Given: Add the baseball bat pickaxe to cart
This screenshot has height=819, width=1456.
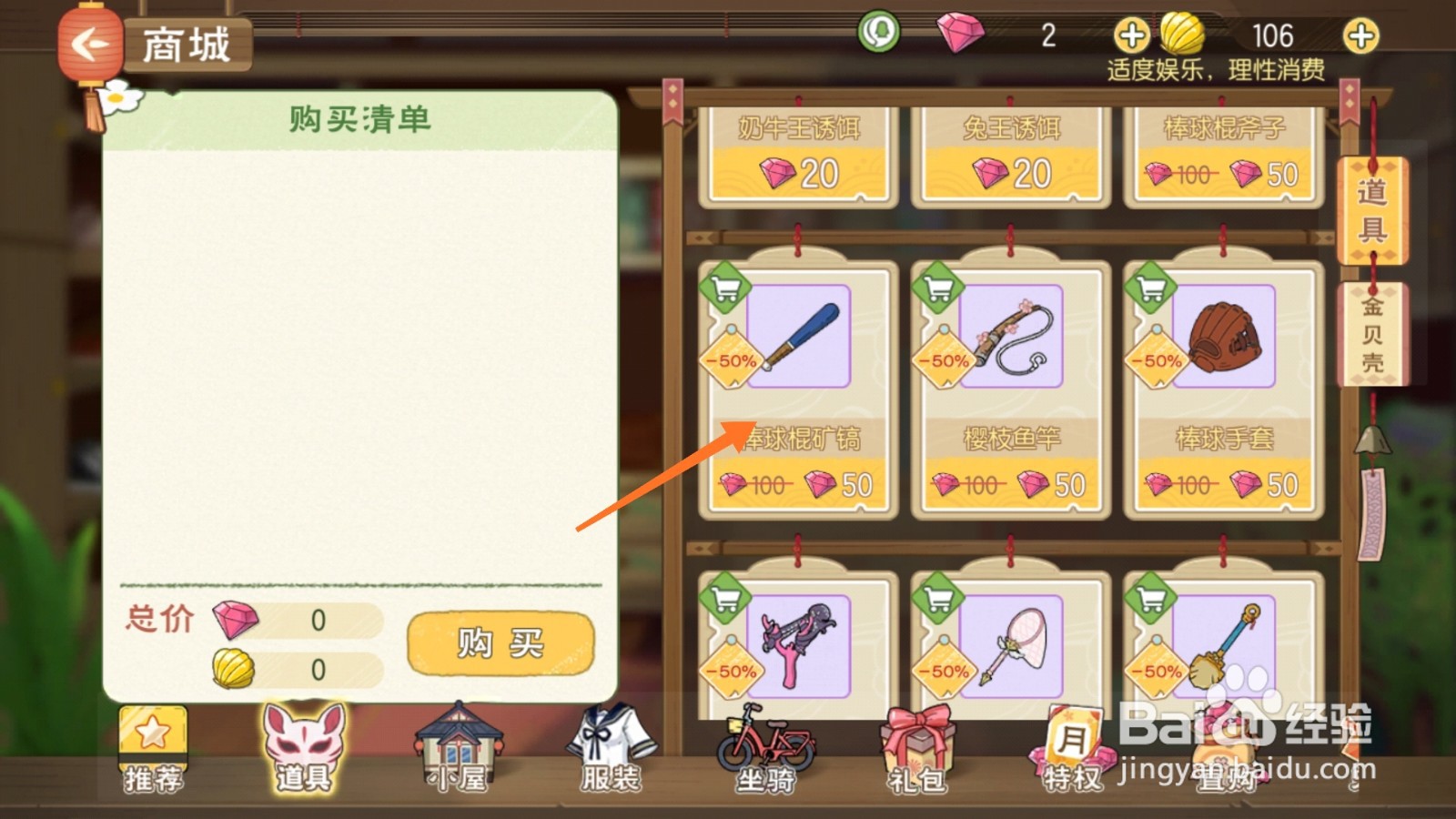Looking at the screenshot, I should [x=724, y=288].
